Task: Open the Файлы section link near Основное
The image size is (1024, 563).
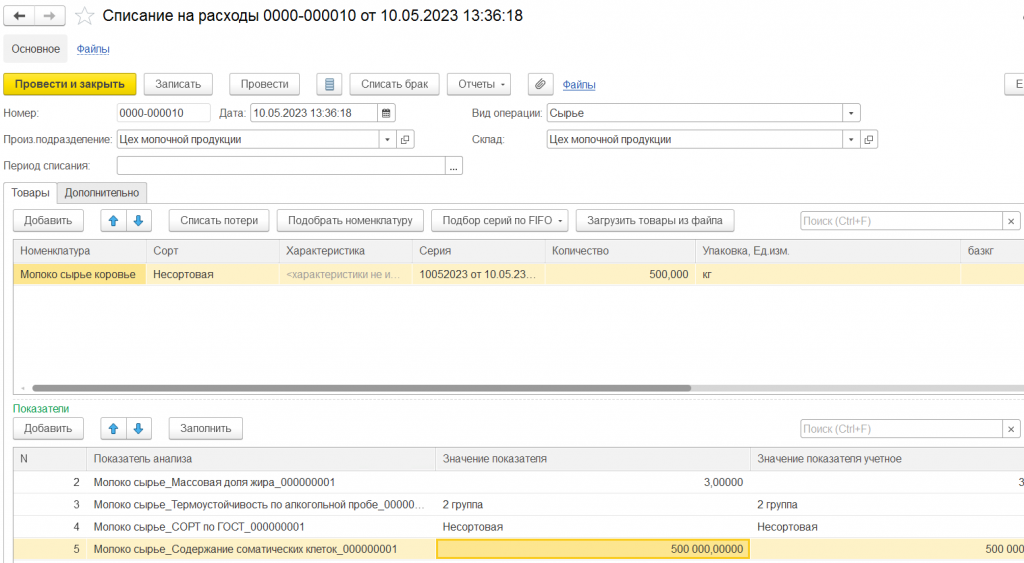Action: click(x=93, y=49)
